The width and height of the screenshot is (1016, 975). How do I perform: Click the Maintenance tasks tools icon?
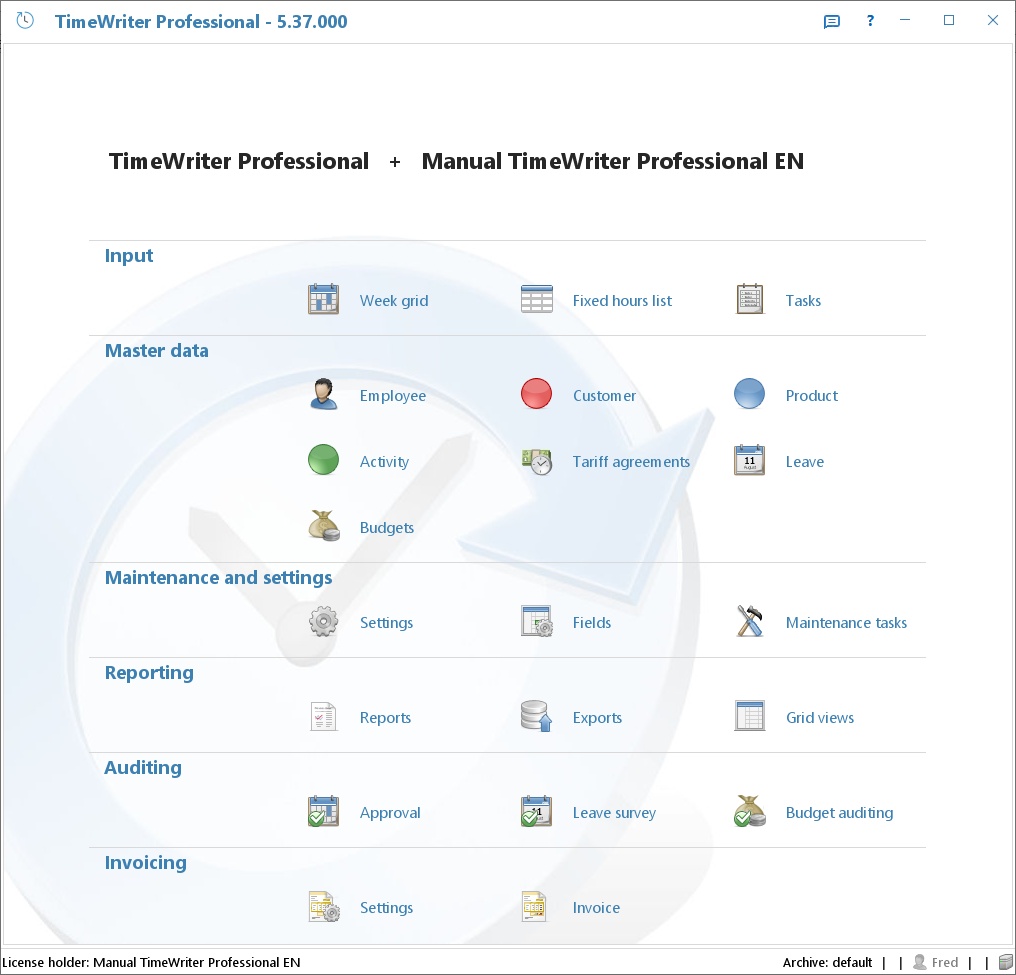click(x=750, y=621)
